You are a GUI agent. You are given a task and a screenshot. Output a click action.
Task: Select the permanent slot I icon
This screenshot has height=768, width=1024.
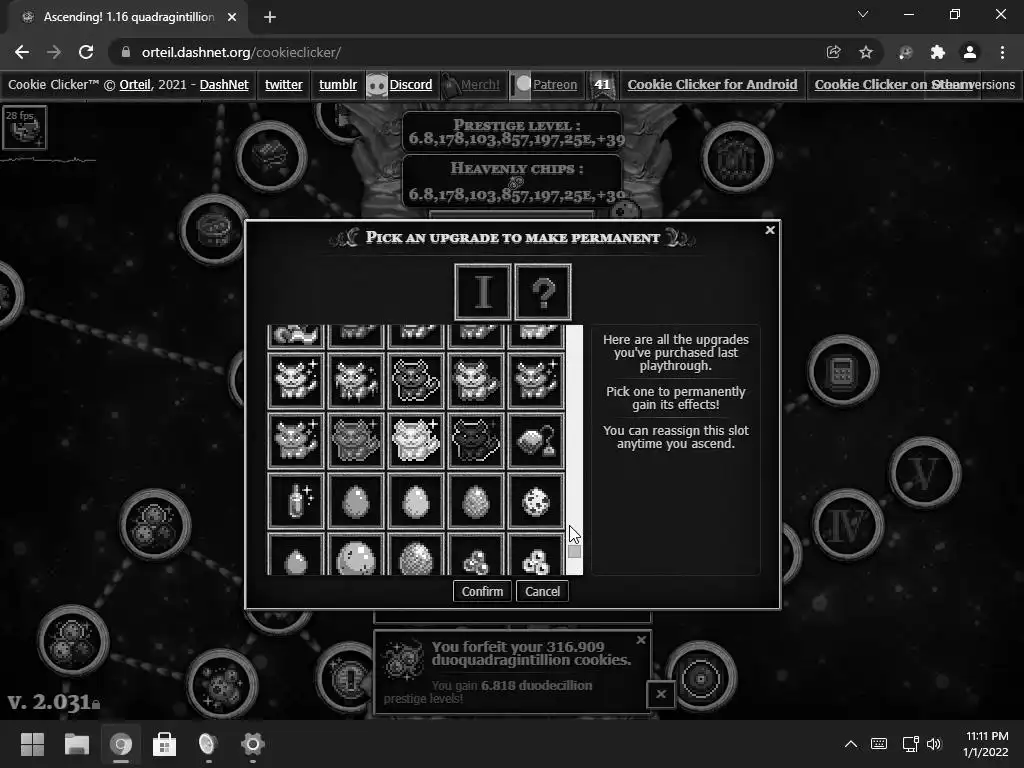pyautogui.click(x=483, y=292)
